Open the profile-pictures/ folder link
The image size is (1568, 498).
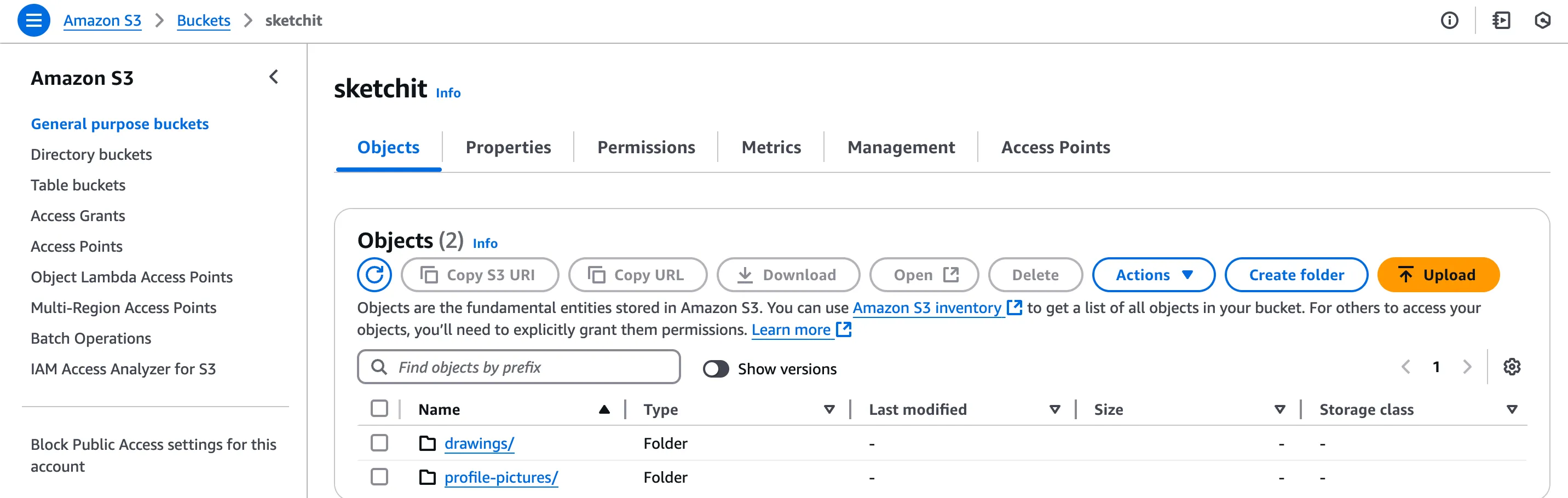501,477
